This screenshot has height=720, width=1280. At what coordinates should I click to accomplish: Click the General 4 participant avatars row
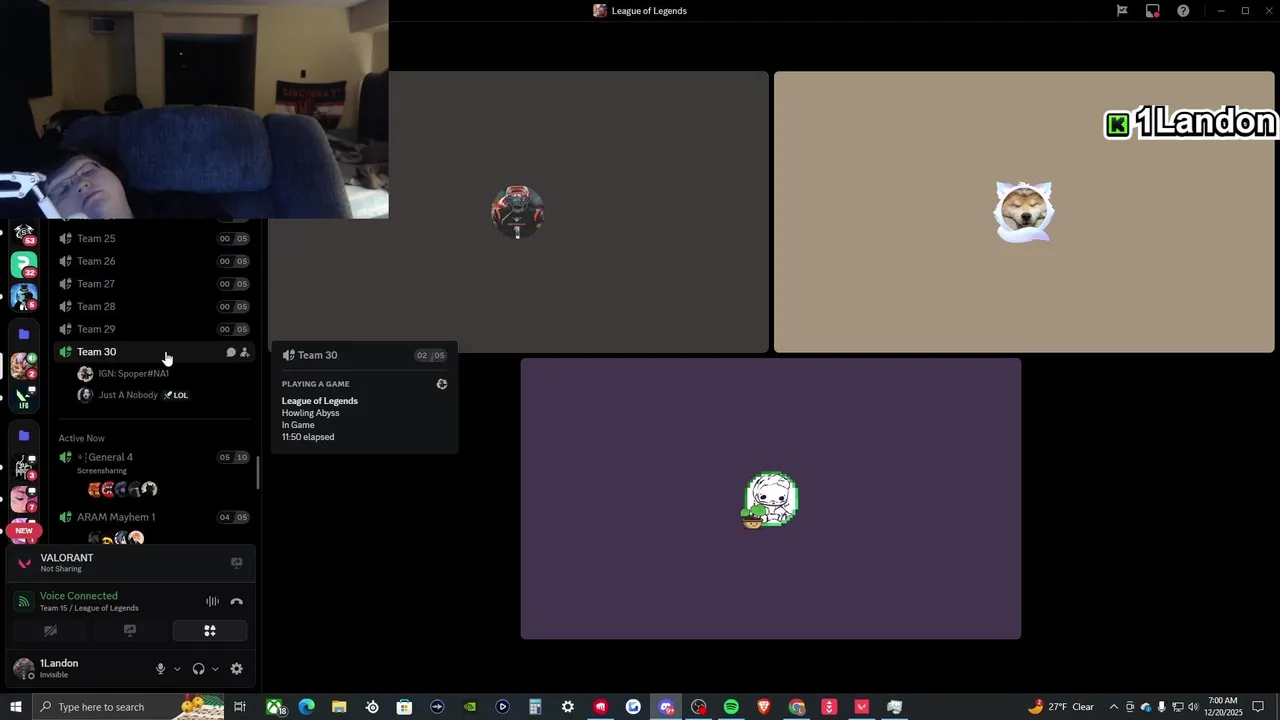122,489
